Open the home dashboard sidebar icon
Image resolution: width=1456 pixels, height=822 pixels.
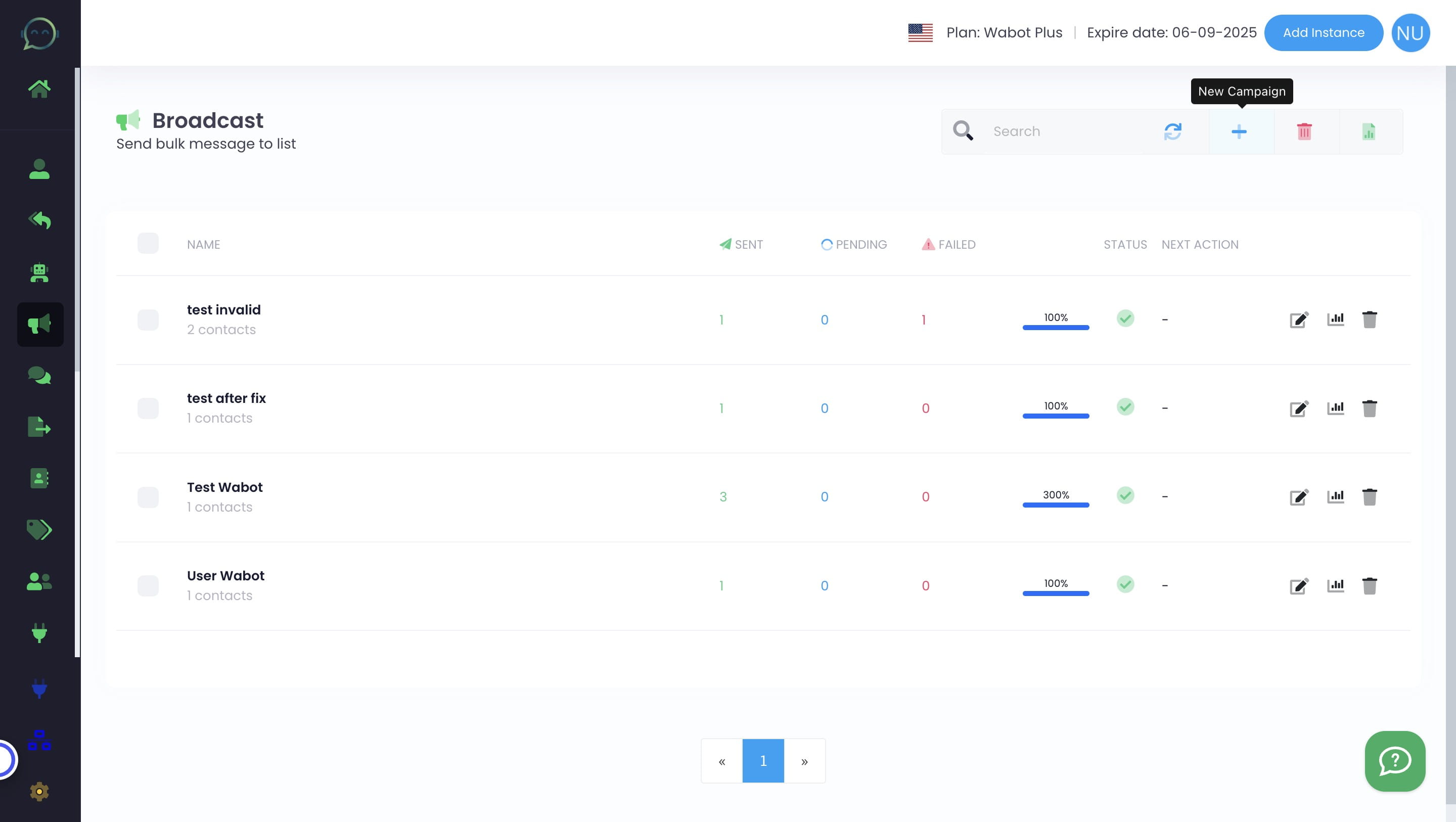[39, 89]
